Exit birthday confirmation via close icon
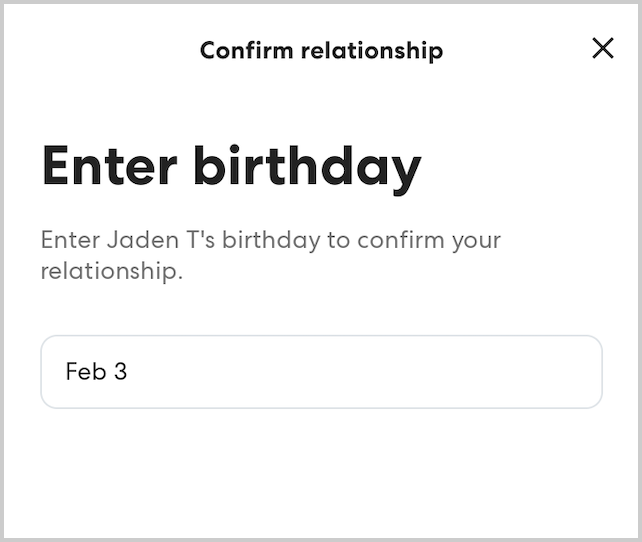 [x=603, y=48]
